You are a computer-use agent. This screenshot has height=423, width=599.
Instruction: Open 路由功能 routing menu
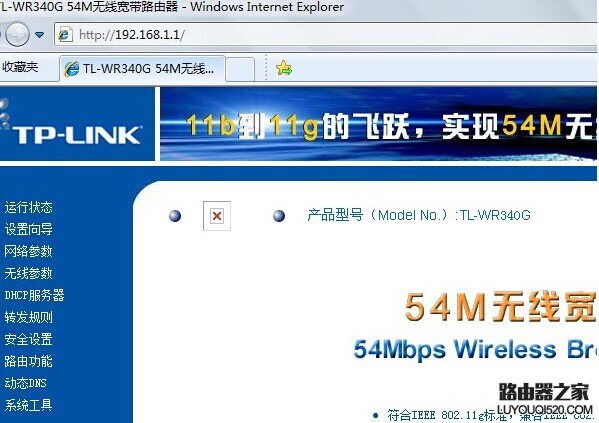pos(28,361)
